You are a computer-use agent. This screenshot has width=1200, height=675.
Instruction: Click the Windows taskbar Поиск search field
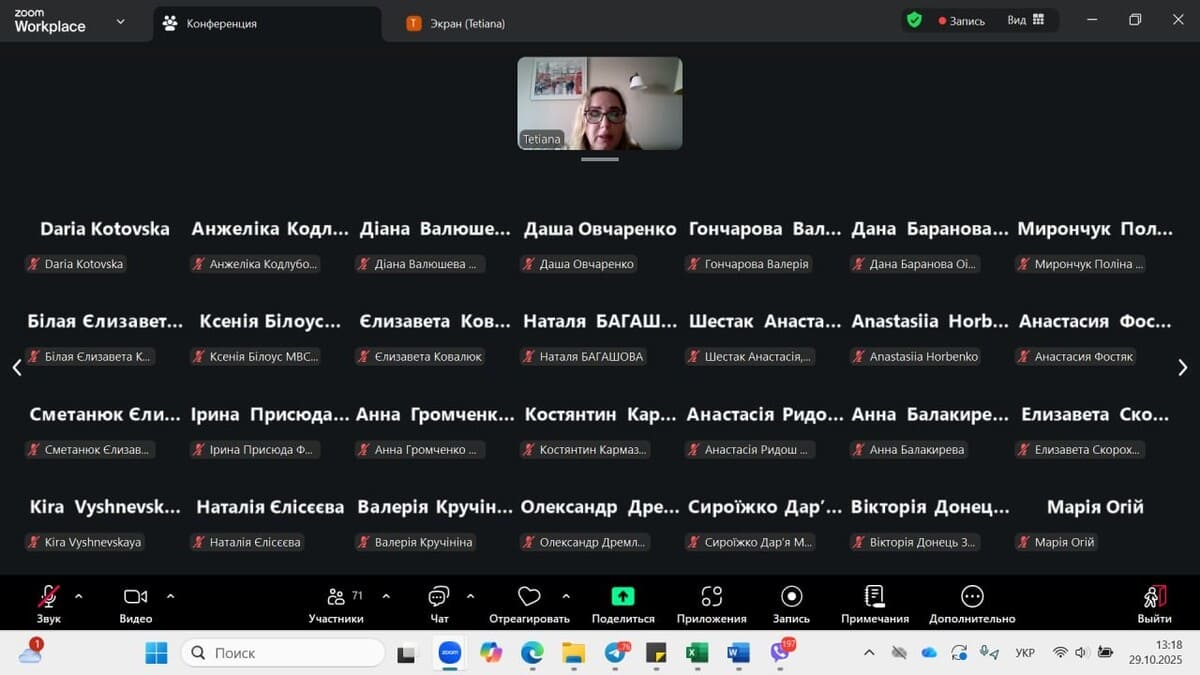point(284,653)
